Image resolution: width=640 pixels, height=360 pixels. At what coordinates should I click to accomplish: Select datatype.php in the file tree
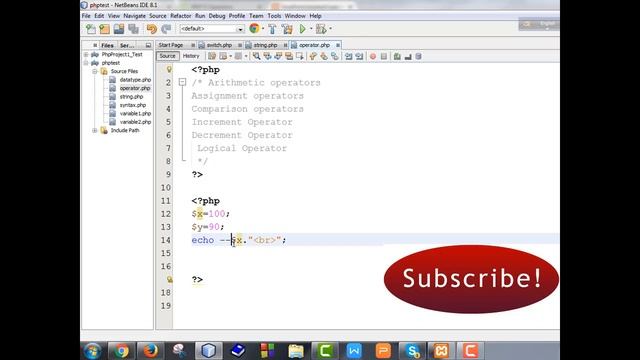(135, 80)
